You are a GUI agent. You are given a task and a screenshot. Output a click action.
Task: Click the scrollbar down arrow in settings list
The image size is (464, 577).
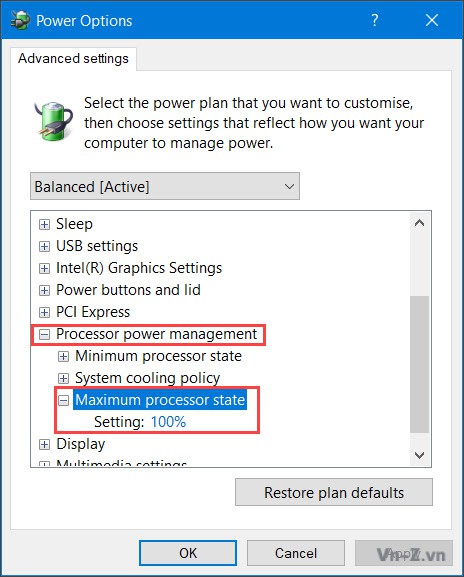pos(419,455)
